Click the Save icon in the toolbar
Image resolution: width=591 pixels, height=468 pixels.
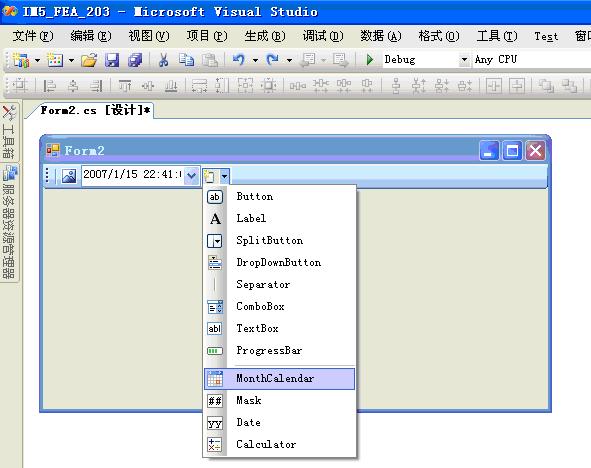[112, 60]
